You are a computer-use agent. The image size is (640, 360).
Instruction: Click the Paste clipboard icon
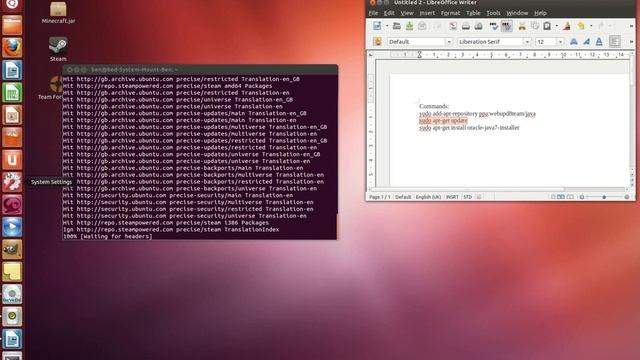click(x=547, y=27)
